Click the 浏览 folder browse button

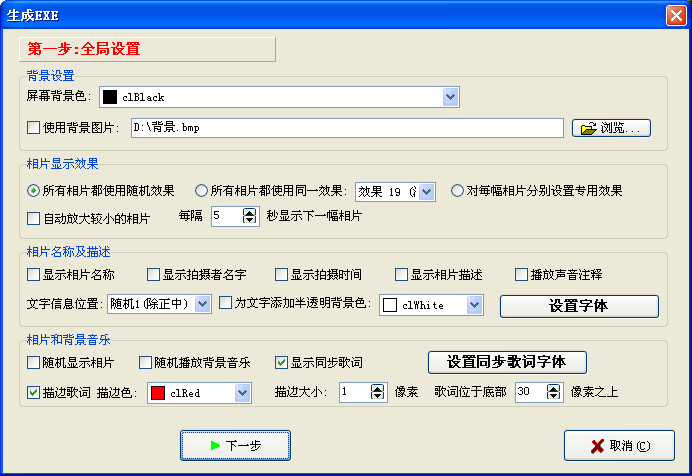tap(612, 128)
